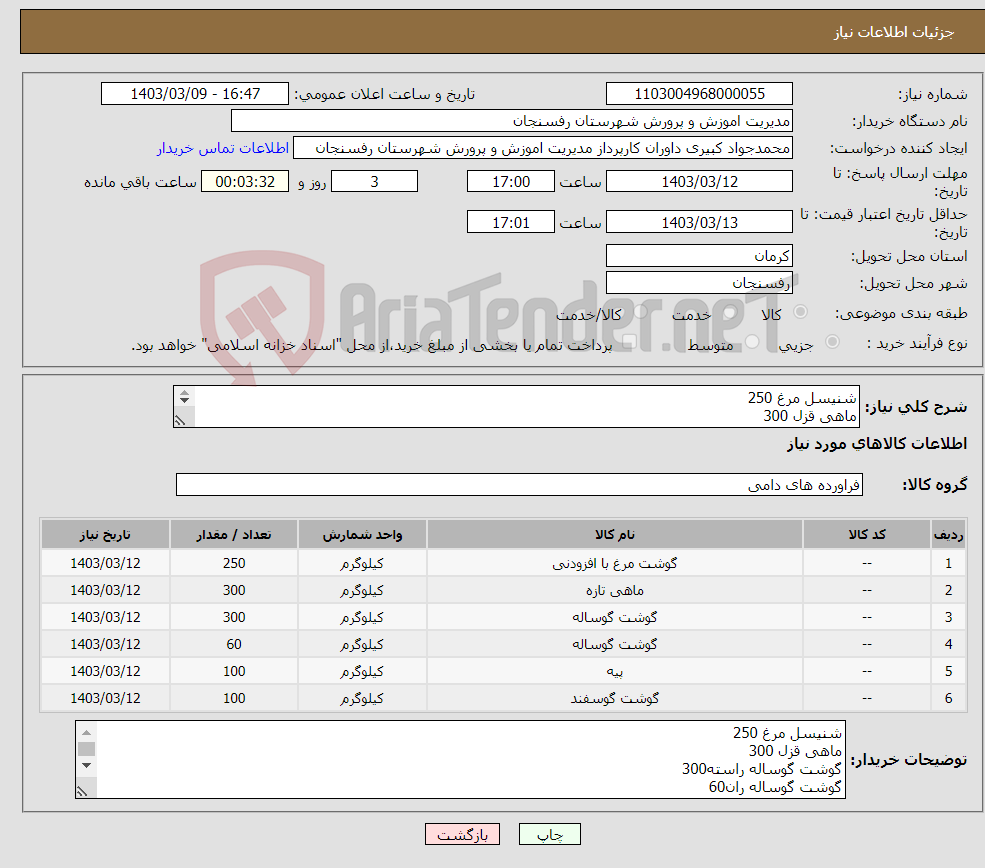985x868 pixels.
Task: Click the گوشت مرغ با افزودنی cell
Action: point(614,563)
